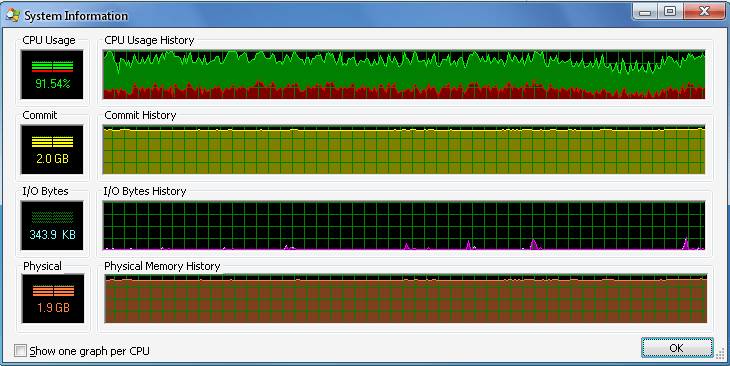This screenshot has width=730, height=366.
Task: Click the Commit gauge showing 2.0 GB
Action: point(52,149)
